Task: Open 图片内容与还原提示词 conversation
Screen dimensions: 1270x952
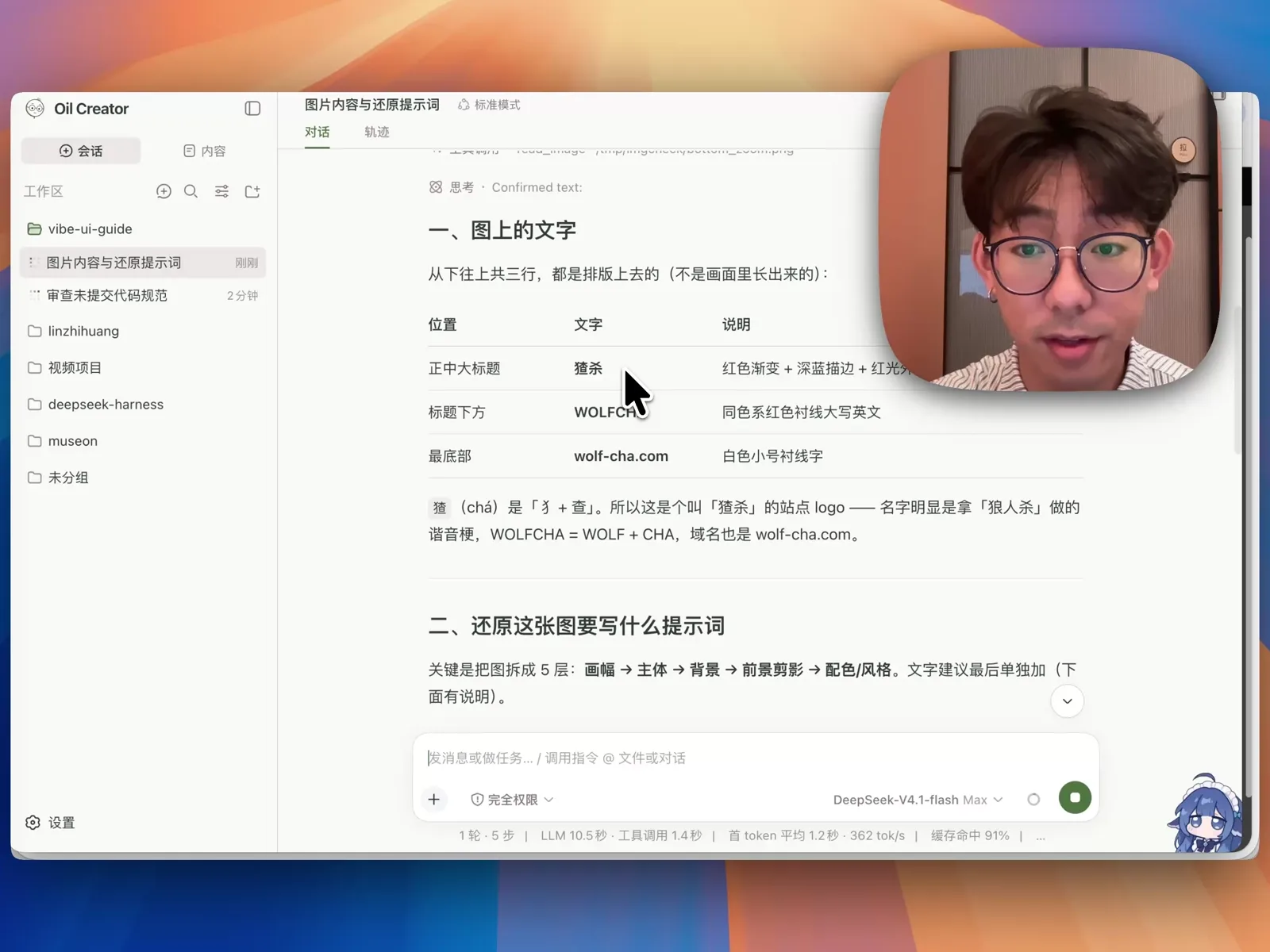Action: [143, 263]
